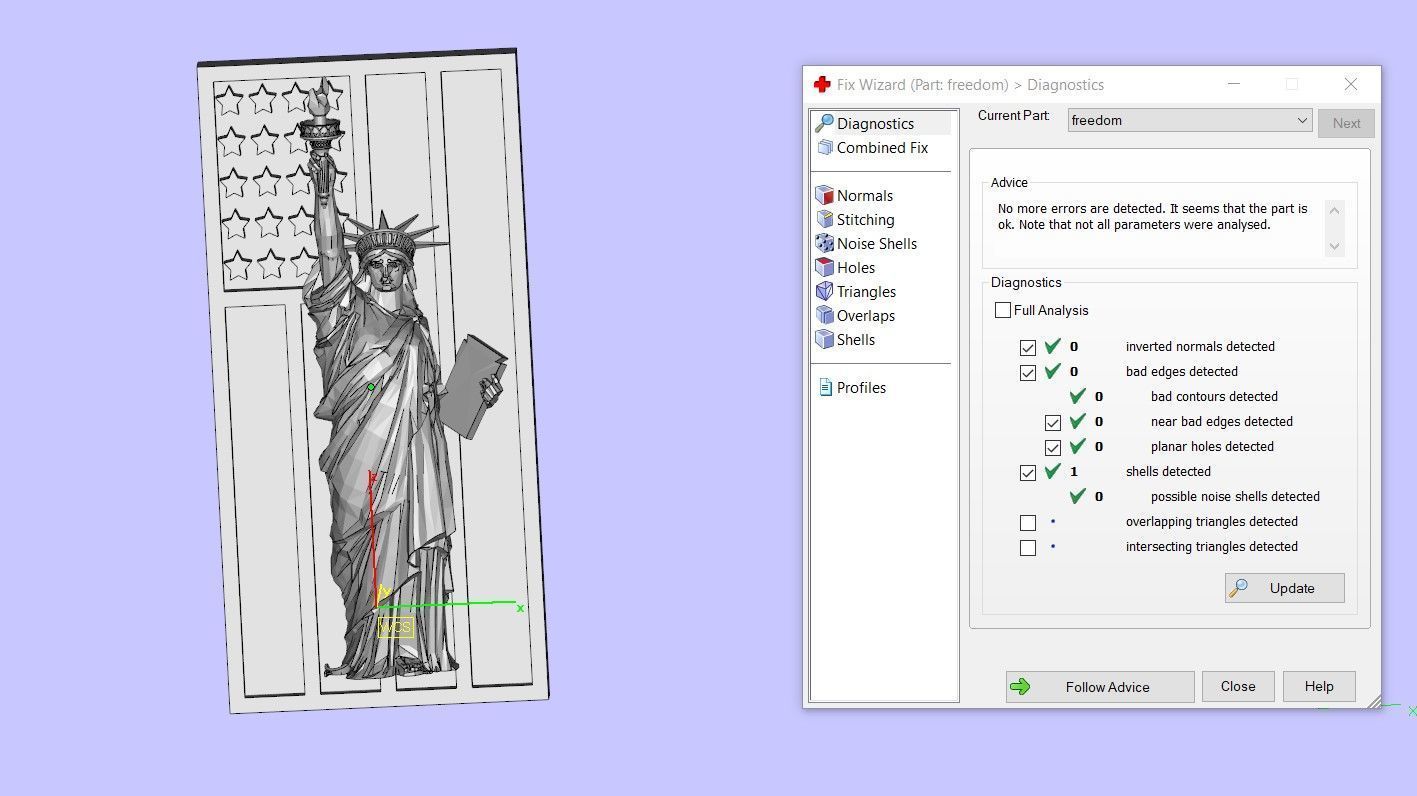This screenshot has height=796, width=1417.
Task: Click the Close button
Action: pos(1238,686)
